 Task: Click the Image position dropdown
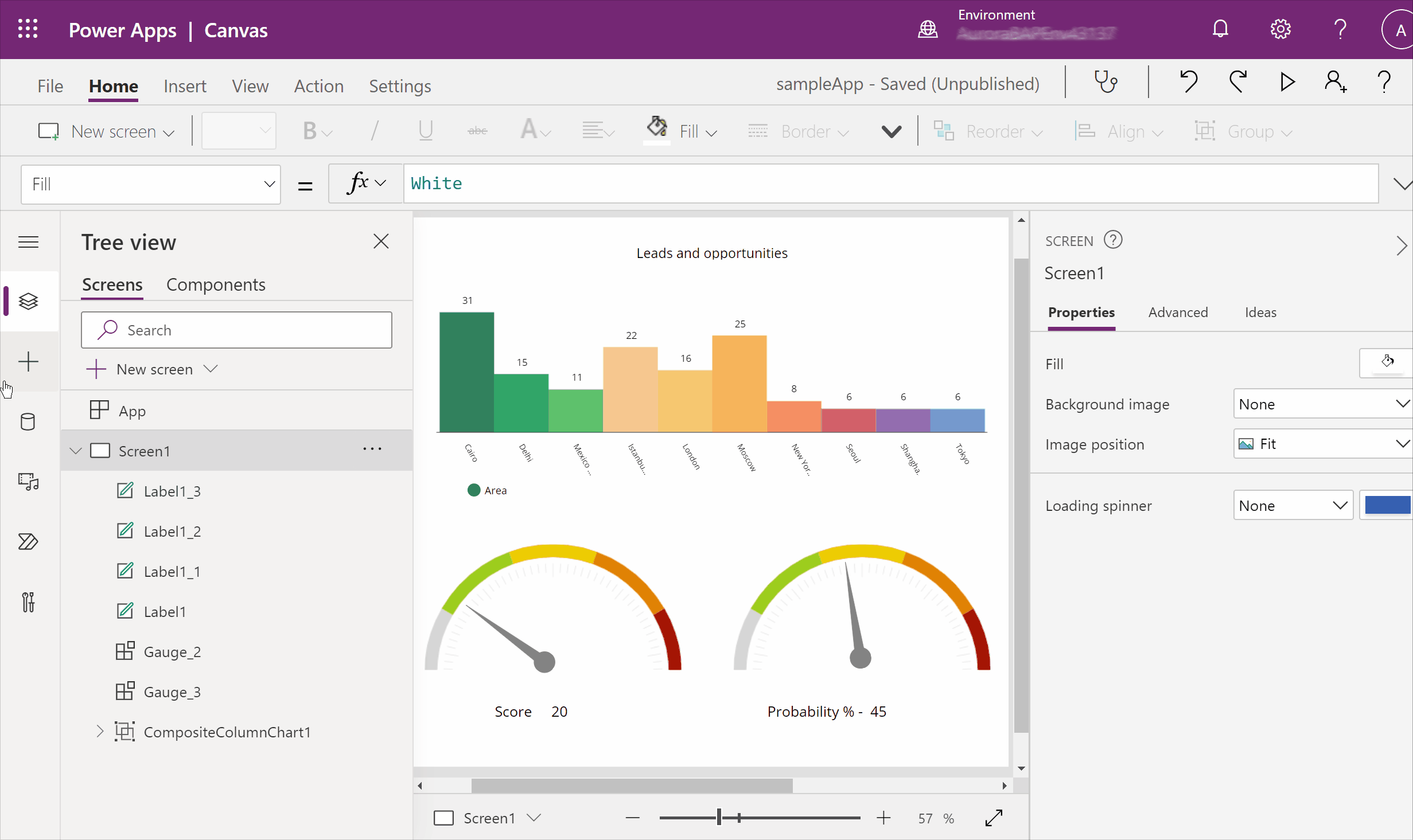coord(1322,444)
